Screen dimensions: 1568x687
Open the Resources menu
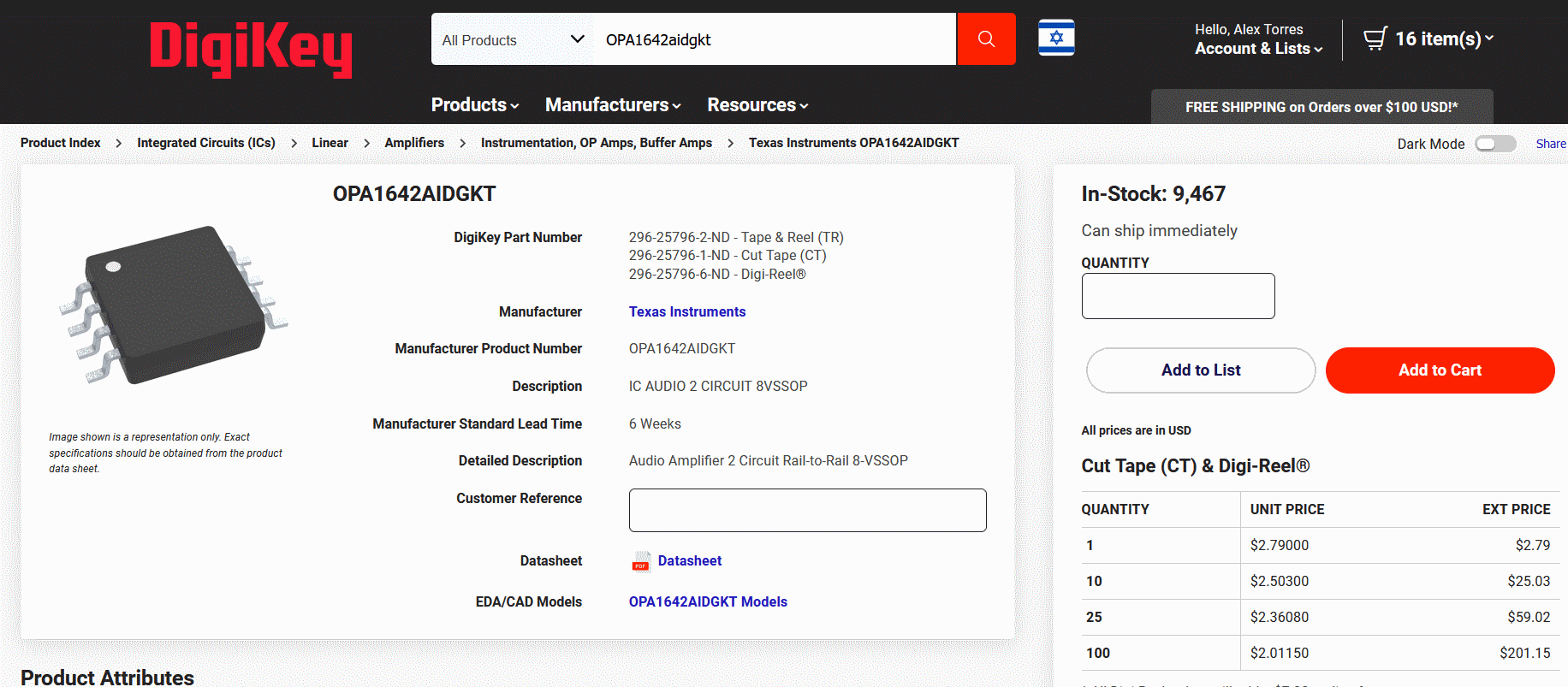coord(757,104)
